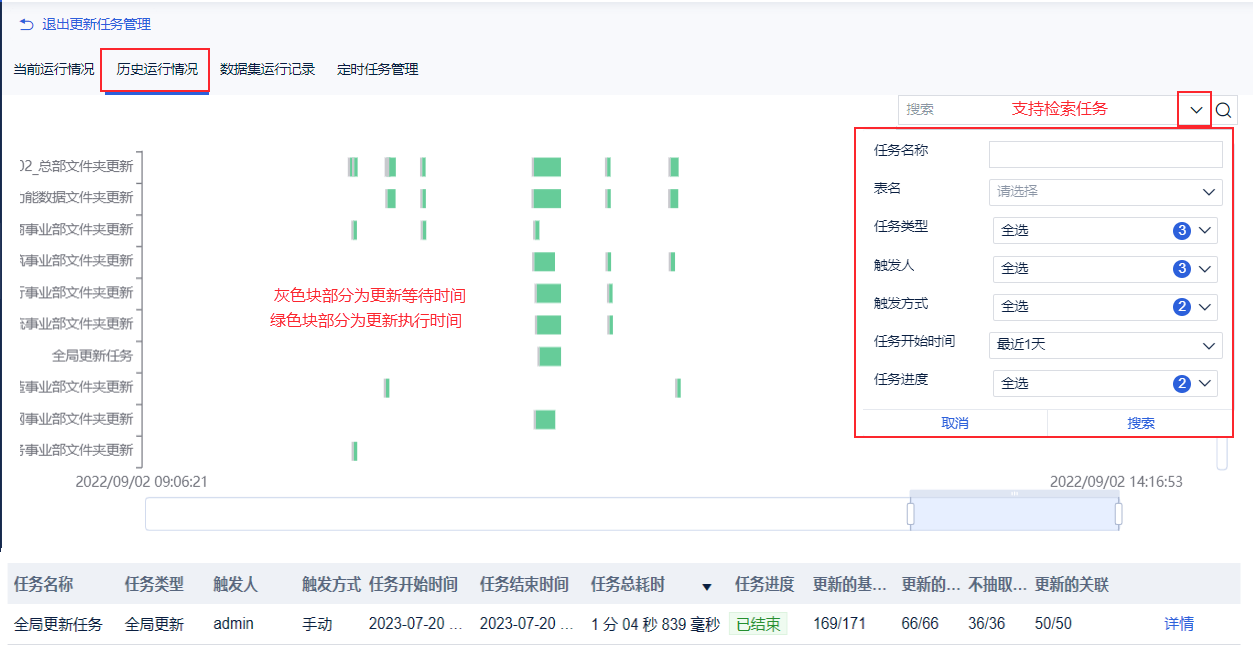Image resolution: width=1257 pixels, height=649 pixels.
Task: Open the 任务类型 全选 dropdown
Action: pos(1105,231)
